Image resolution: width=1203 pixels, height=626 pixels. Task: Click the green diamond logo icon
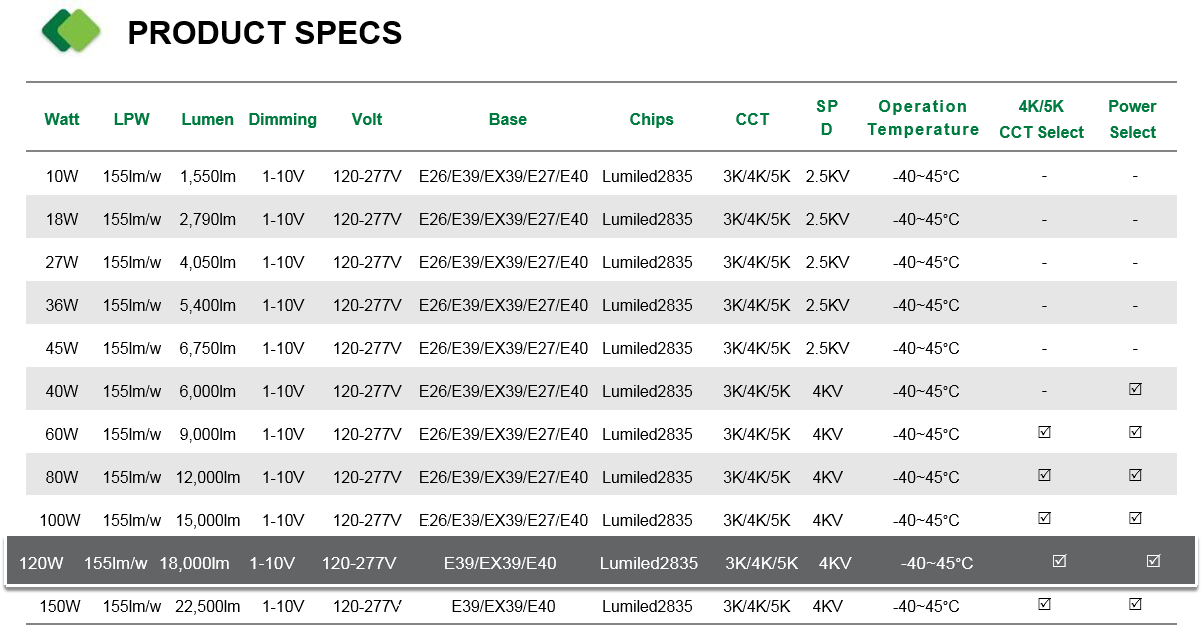[72, 31]
